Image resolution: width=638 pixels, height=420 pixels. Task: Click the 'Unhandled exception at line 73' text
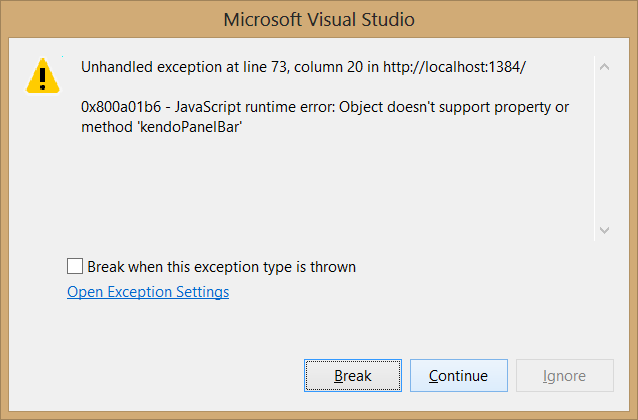coord(170,69)
